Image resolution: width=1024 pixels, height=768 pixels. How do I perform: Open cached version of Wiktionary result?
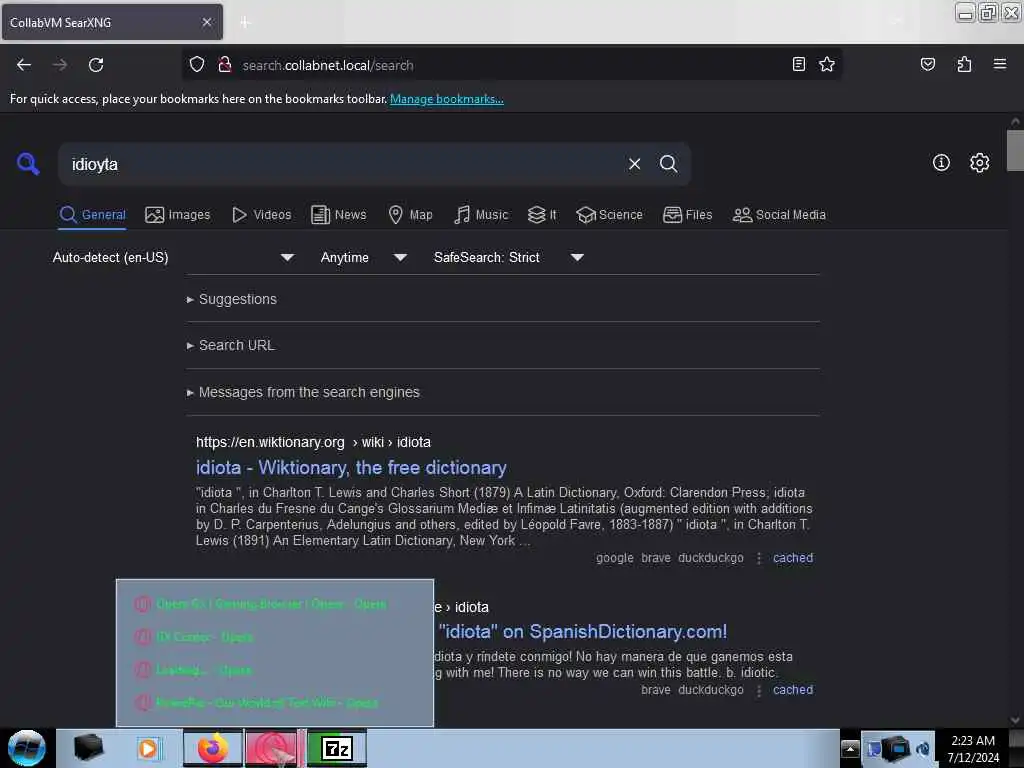click(793, 558)
